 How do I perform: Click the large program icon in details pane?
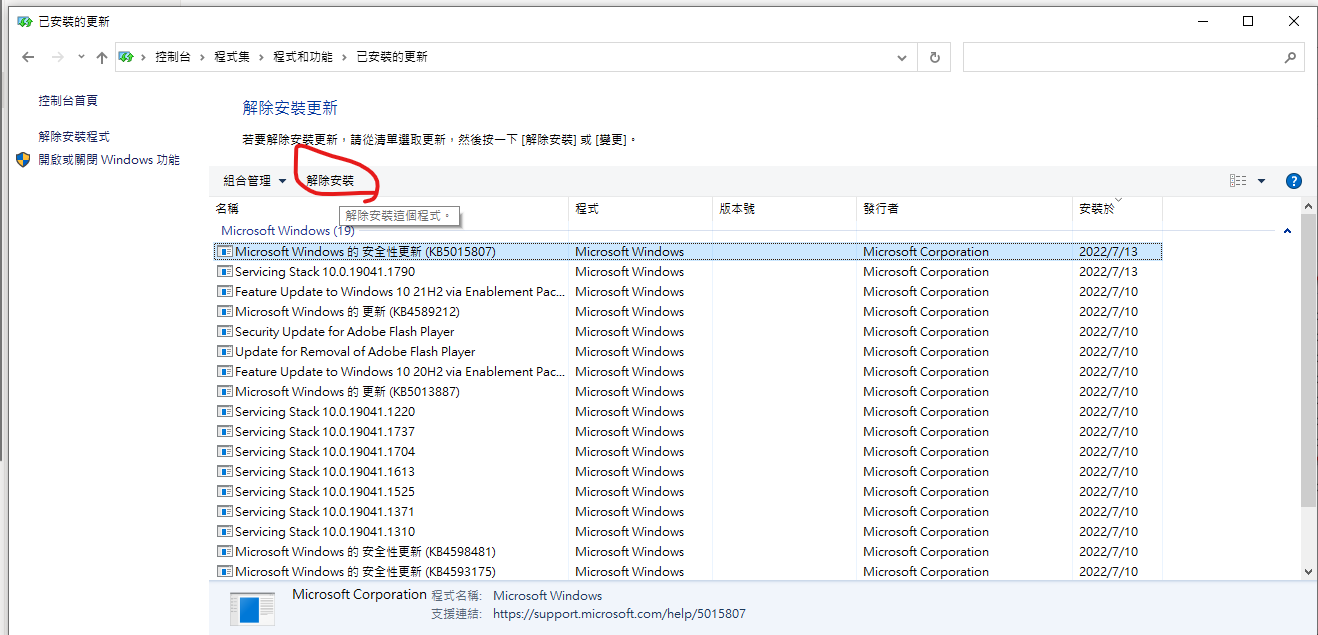(251, 608)
